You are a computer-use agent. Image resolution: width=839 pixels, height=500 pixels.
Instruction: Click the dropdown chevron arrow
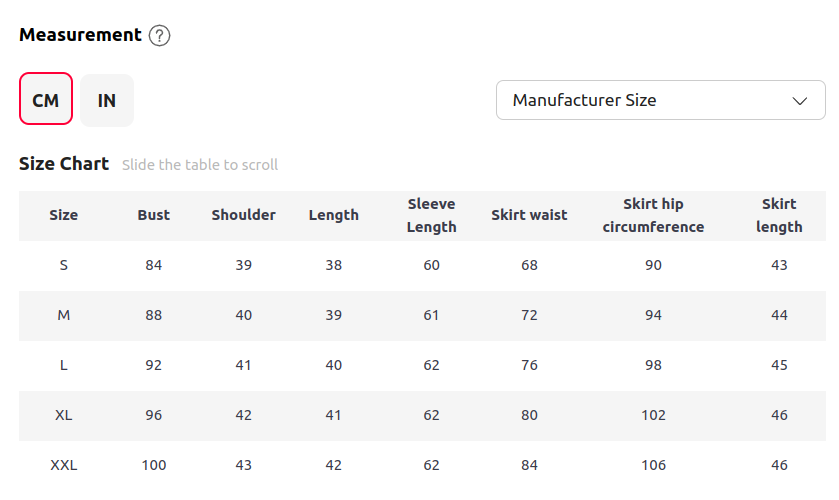pyautogui.click(x=800, y=101)
